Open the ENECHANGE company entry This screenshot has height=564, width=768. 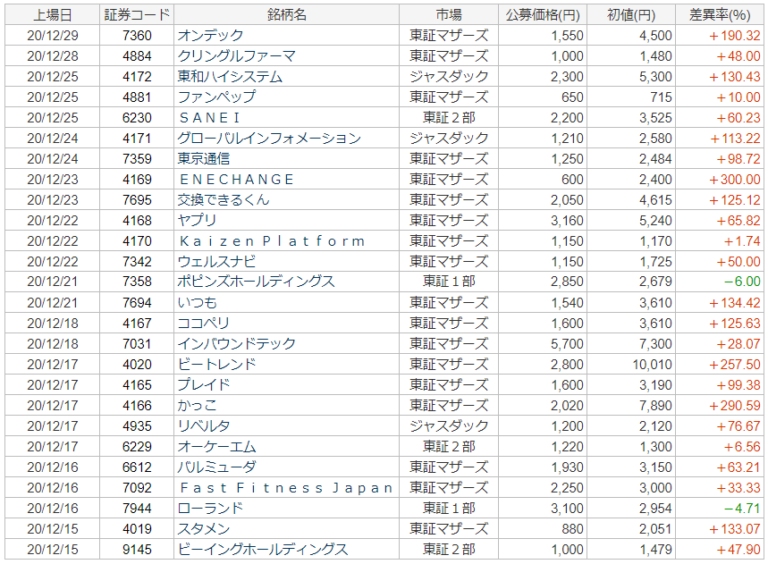click(236, 180)
